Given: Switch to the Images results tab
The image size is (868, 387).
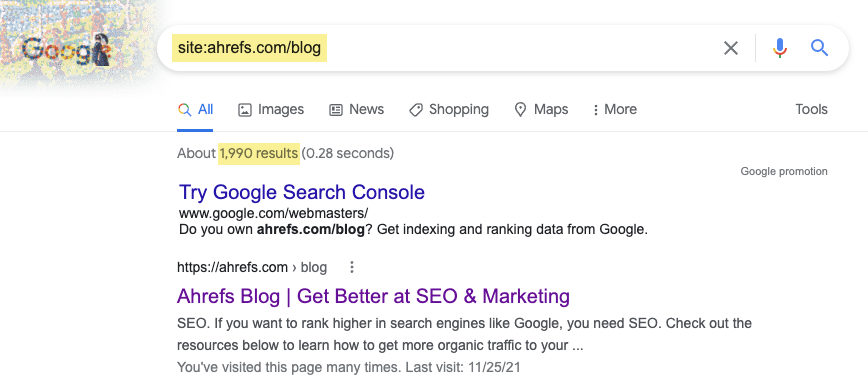Looking at the screenshot, I should click(271, 110).
